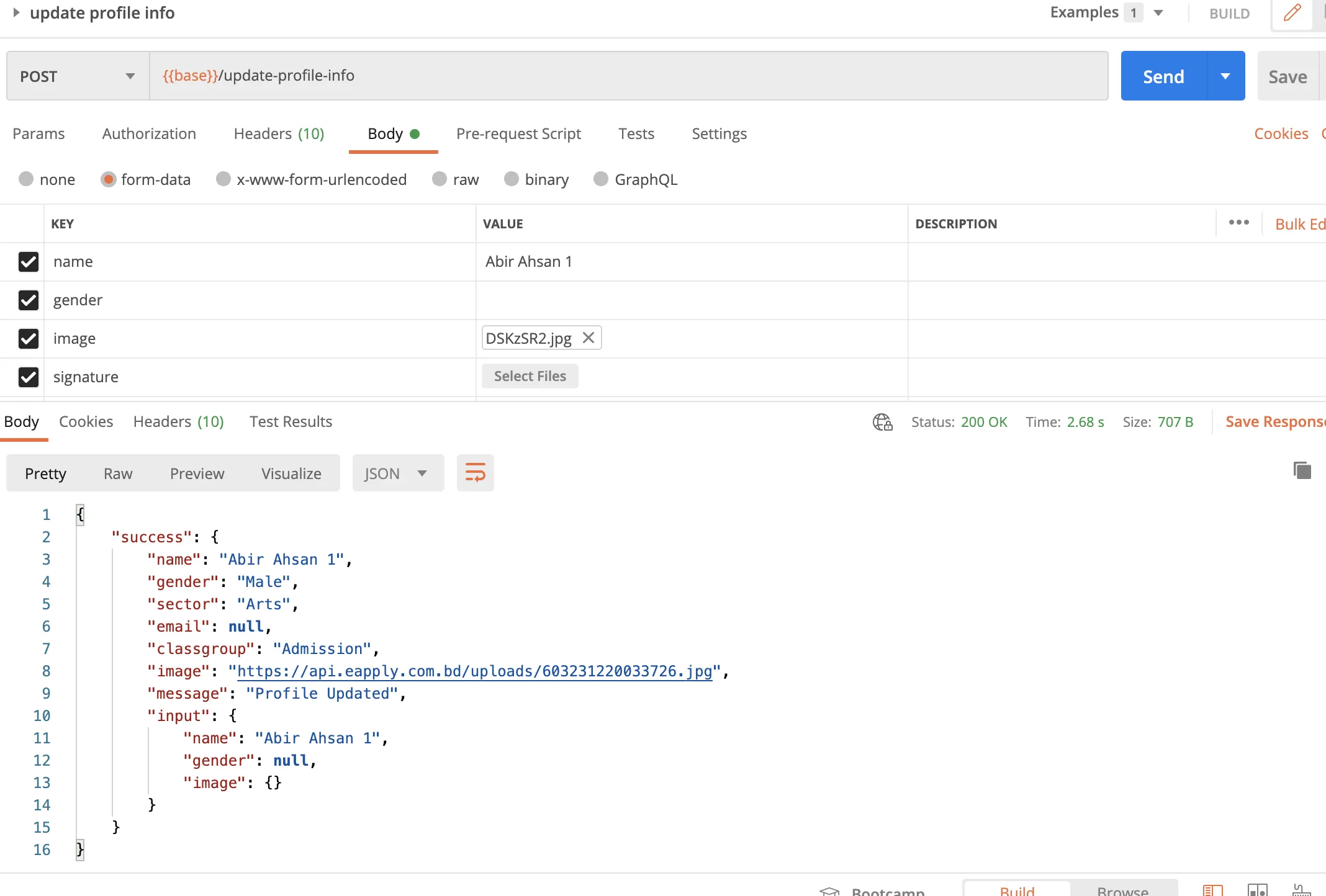Open the uploaded image URL link
This screenshot has height=896, width=1326.
pos(474,671)
